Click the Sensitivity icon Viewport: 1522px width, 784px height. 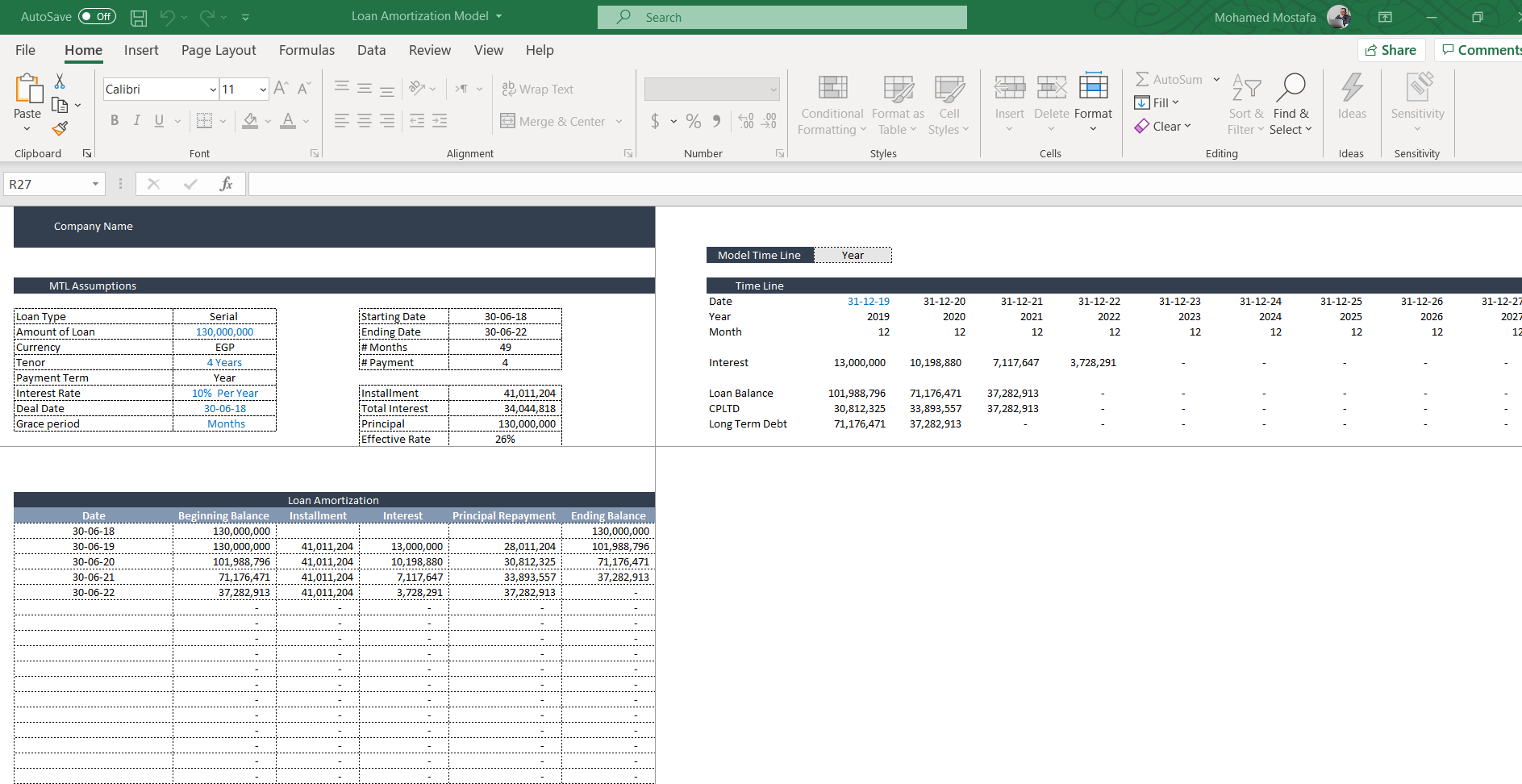[x=1418, y=87]
